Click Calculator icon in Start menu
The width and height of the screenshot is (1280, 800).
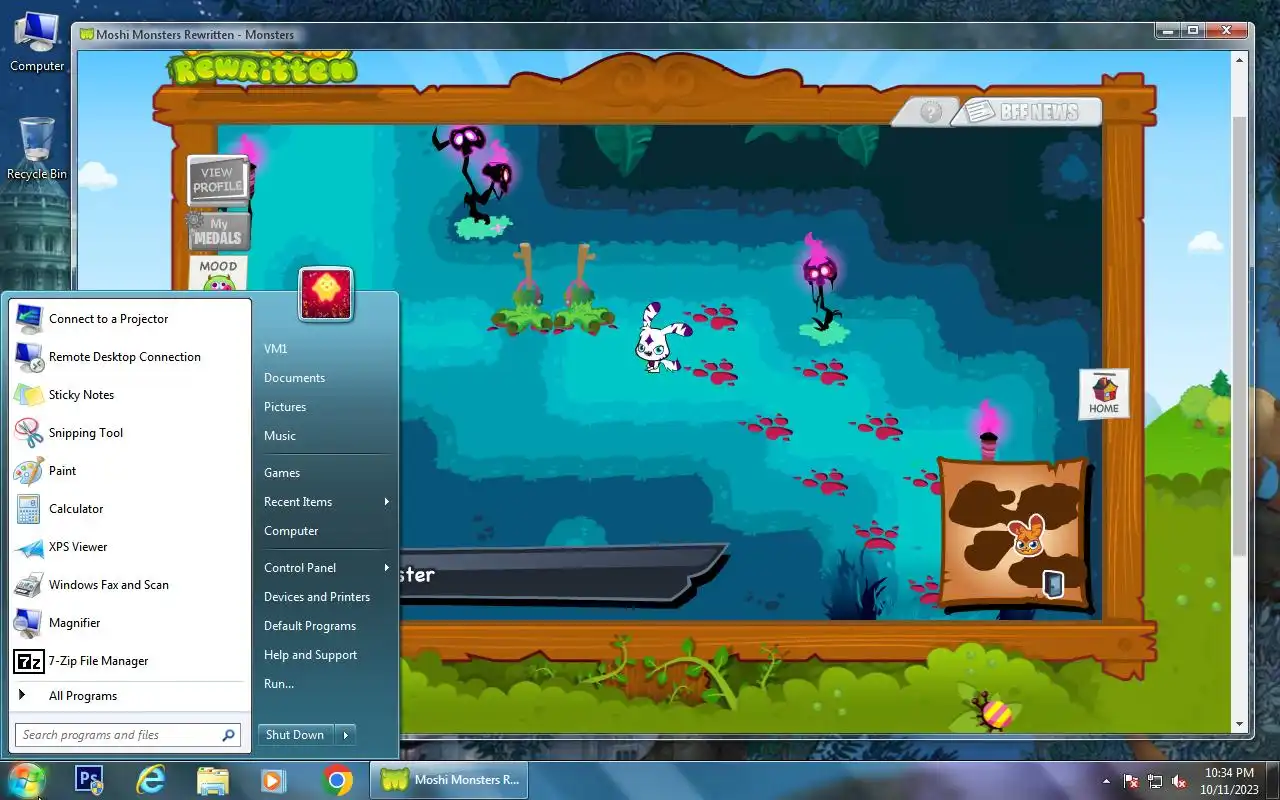coord(29,509)
